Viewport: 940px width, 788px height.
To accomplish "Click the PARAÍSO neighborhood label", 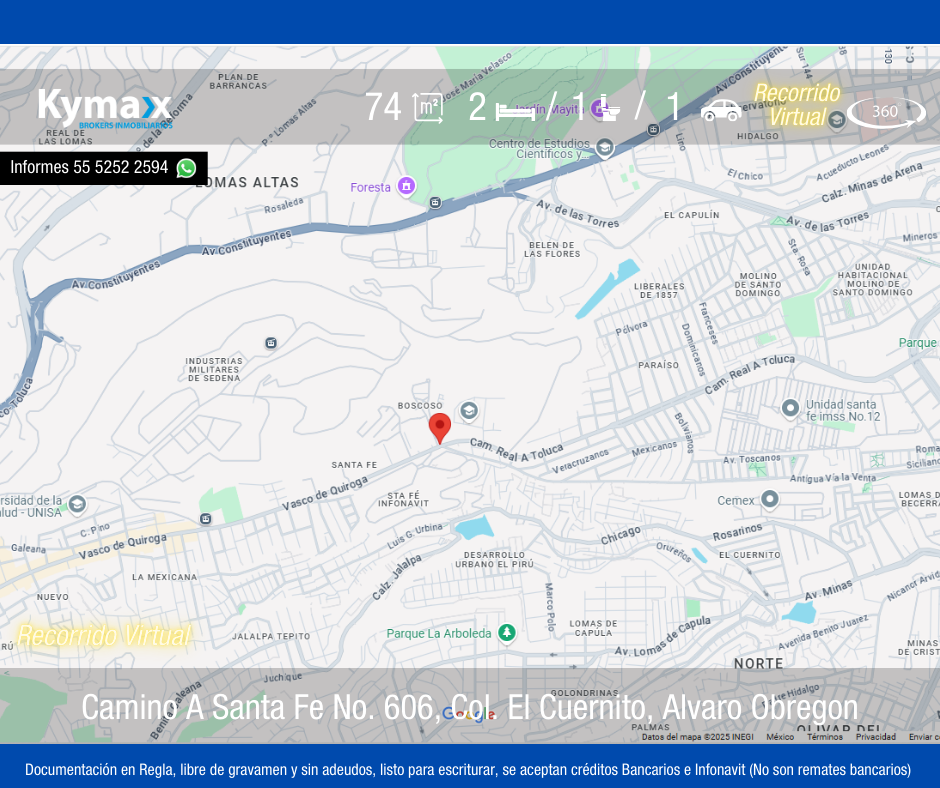I will [x=659, y=365].
